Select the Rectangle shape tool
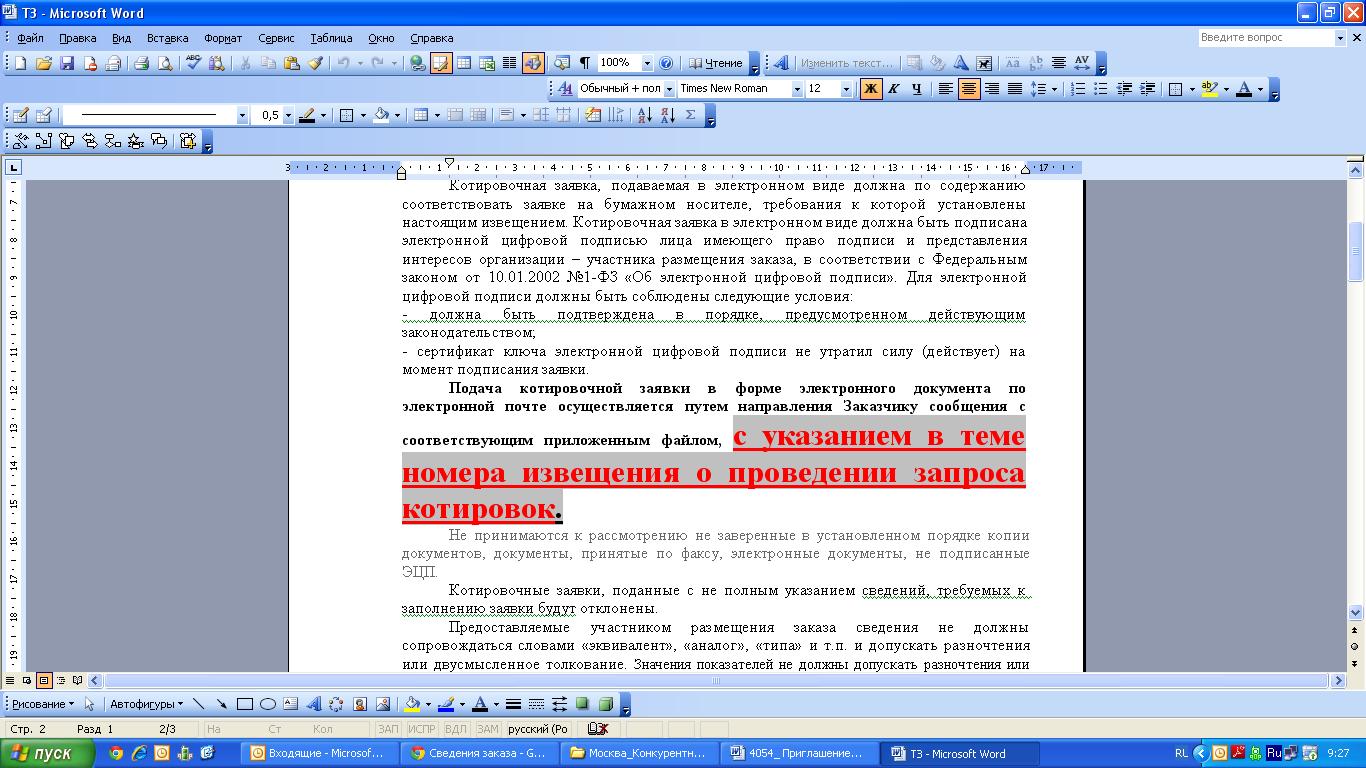Viewport: 1366px width, 768px height. coord(244,704)
